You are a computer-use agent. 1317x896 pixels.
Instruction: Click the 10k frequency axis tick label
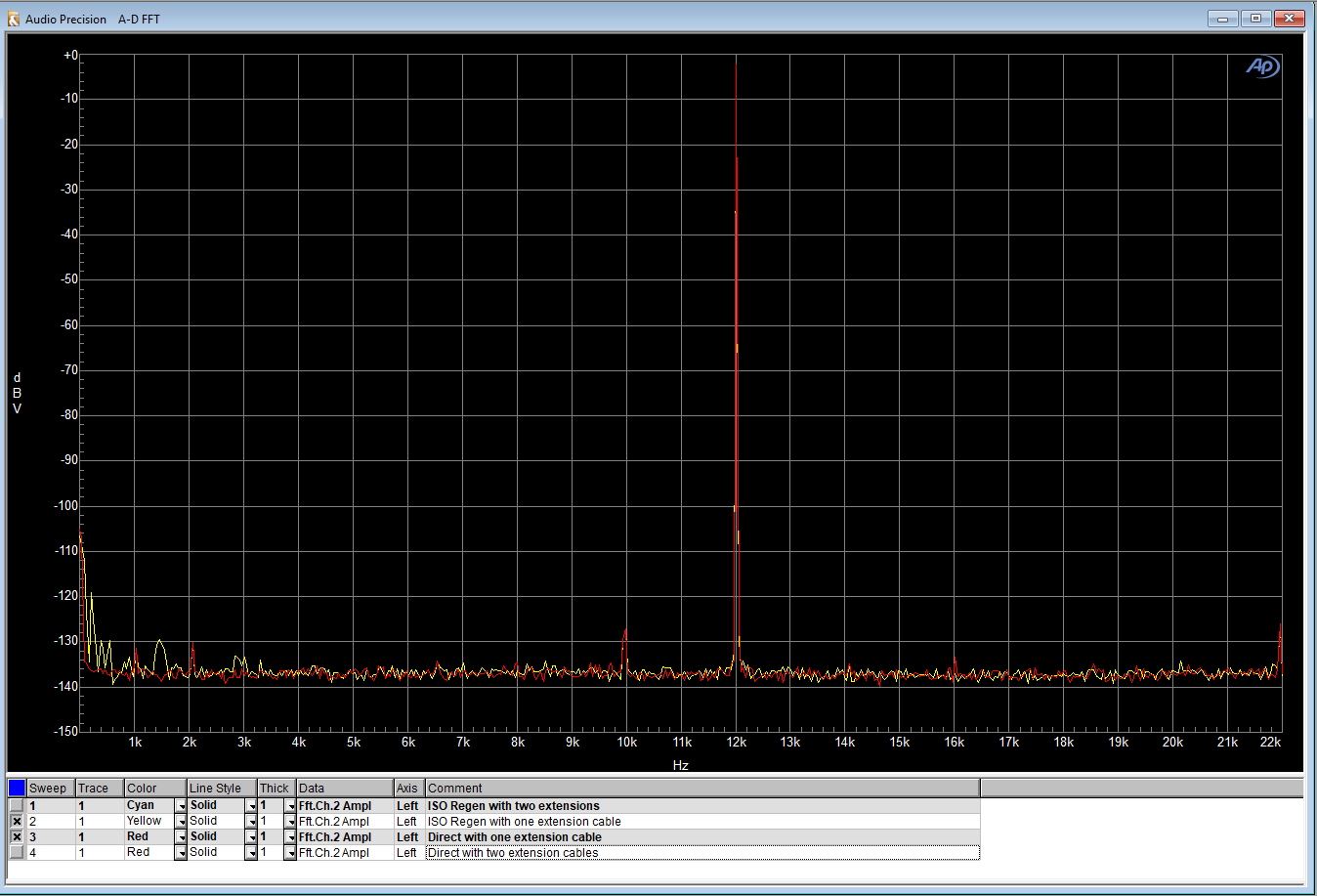pos(627,743)
